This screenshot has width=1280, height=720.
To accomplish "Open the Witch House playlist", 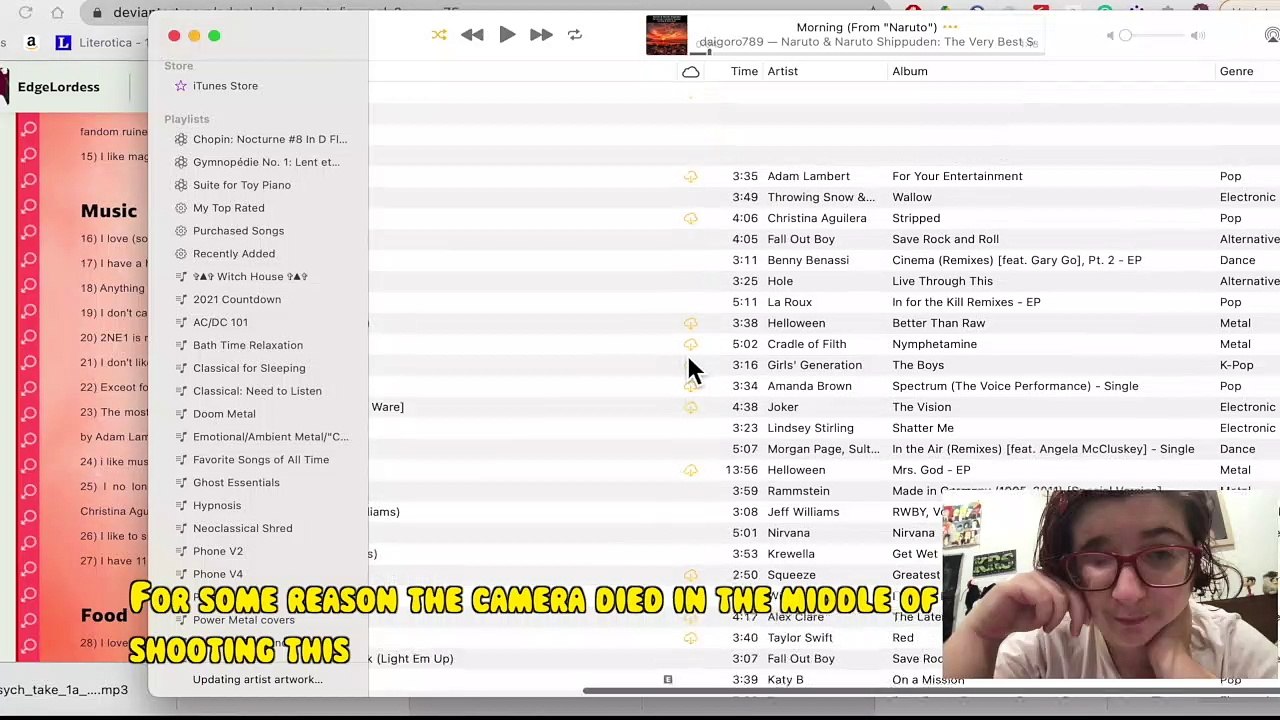I will tap(250, 277).
